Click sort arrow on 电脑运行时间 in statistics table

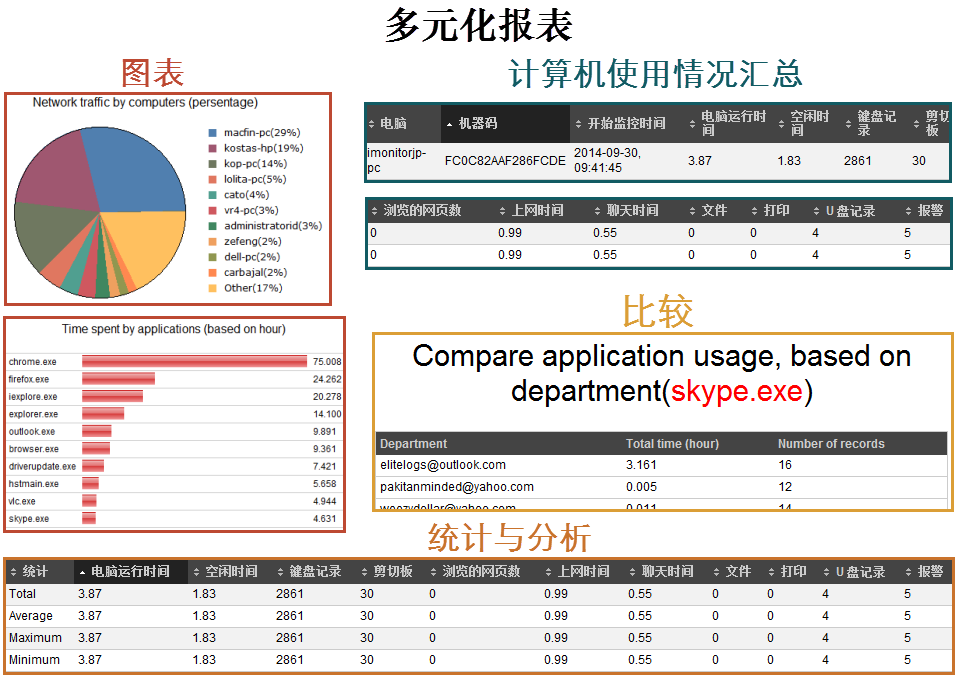82,572
